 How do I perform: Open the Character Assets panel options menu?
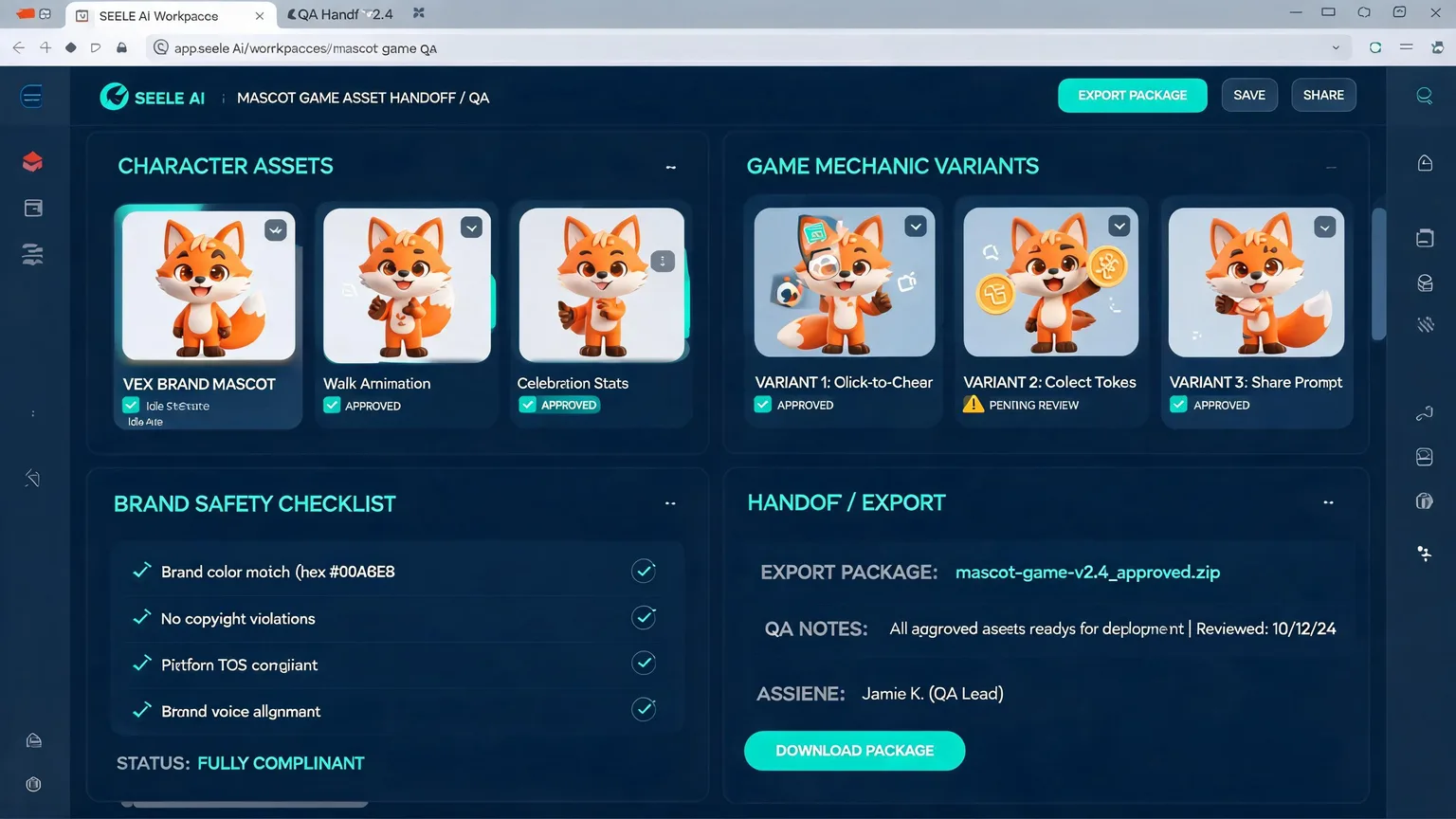(x=671, y=168)
